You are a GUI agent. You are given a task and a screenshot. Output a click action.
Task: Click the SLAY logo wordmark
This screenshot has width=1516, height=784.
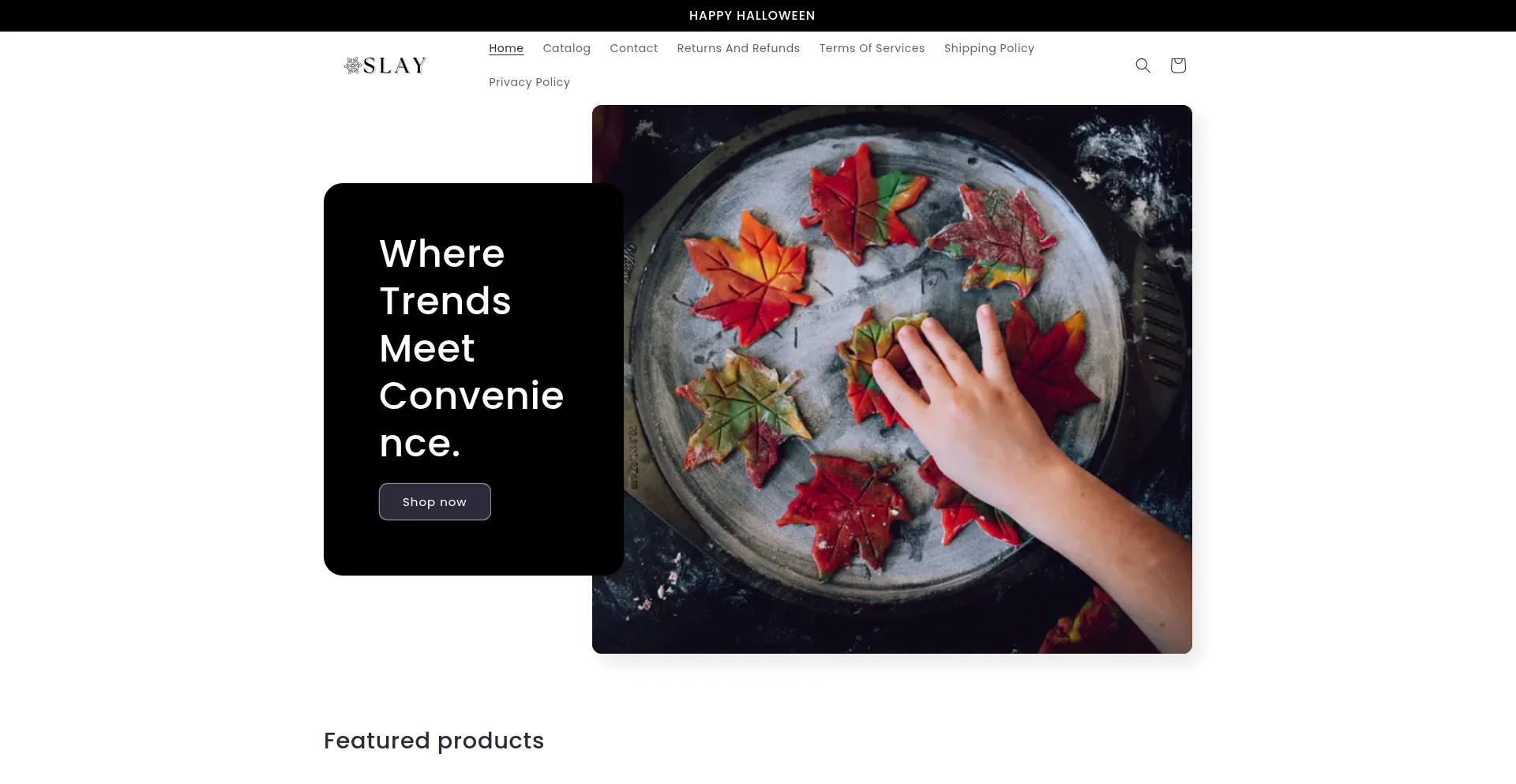(x=395, y=66)
